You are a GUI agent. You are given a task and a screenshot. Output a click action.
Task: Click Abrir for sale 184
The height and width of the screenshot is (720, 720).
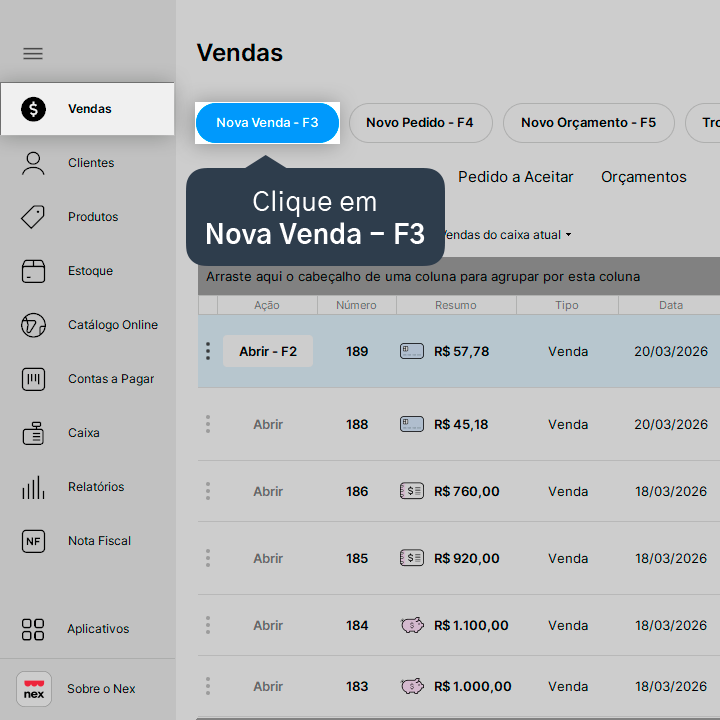(268, 625)
